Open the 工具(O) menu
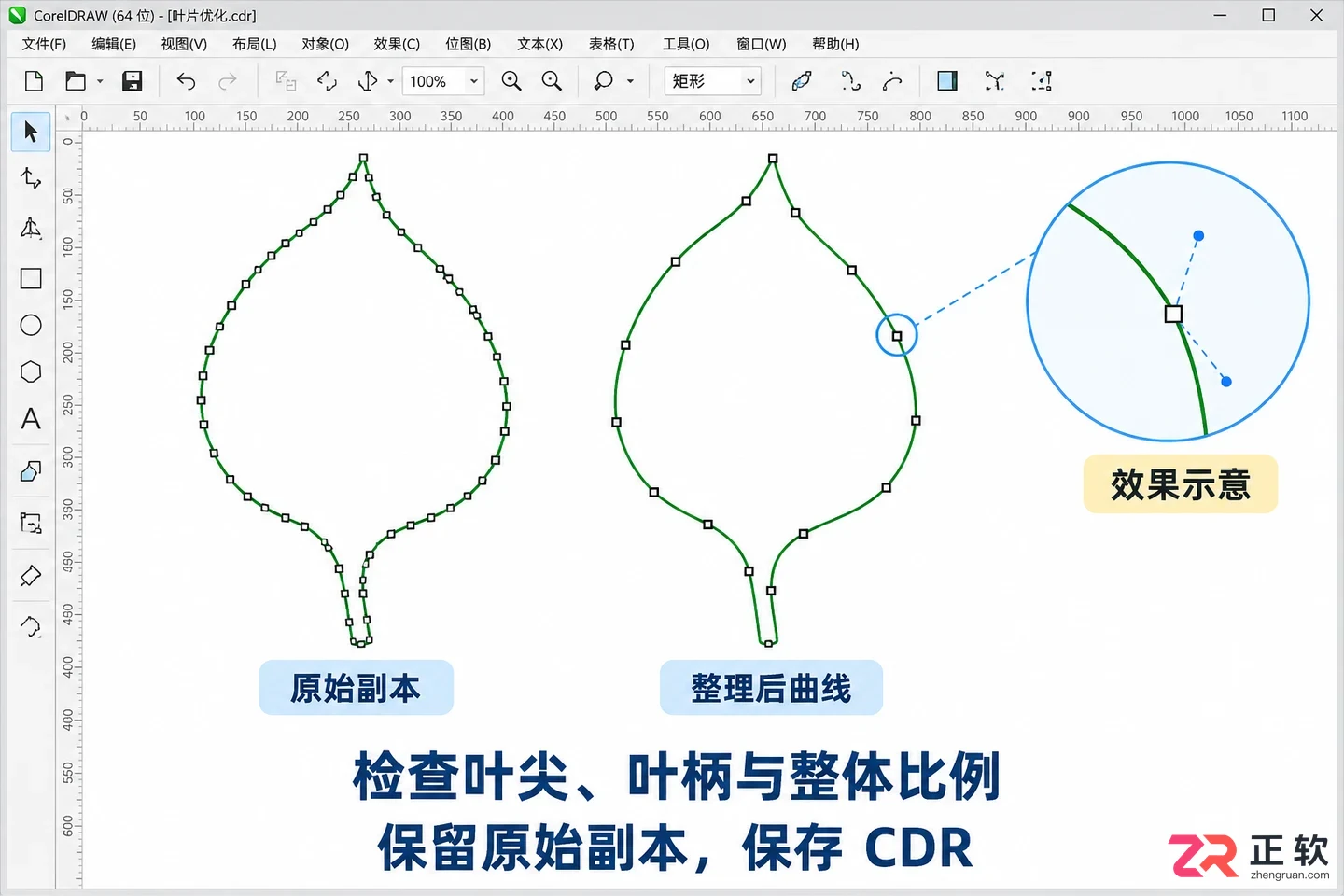 [686, 44]
